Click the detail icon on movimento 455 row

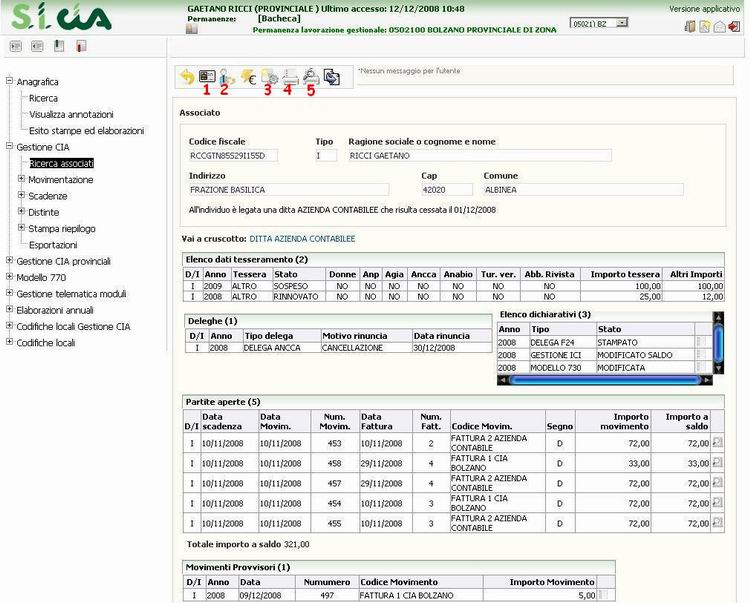pos(717,523)
